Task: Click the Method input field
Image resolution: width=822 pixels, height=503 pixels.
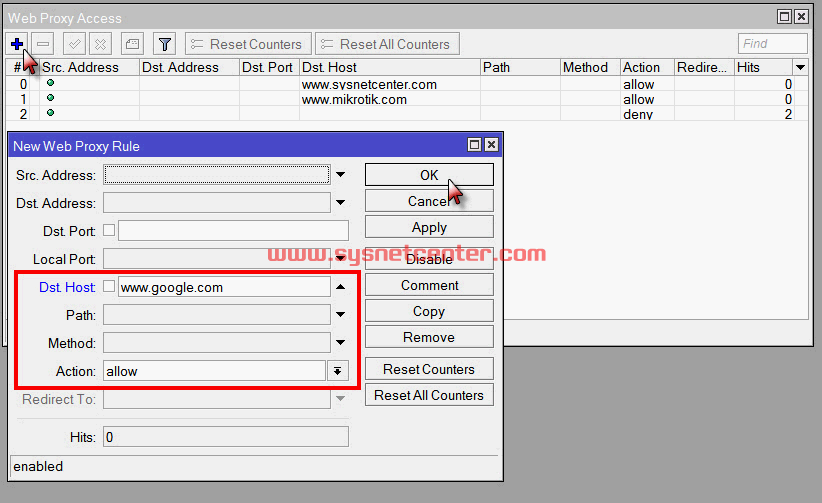Action: (x=217, y=343)
